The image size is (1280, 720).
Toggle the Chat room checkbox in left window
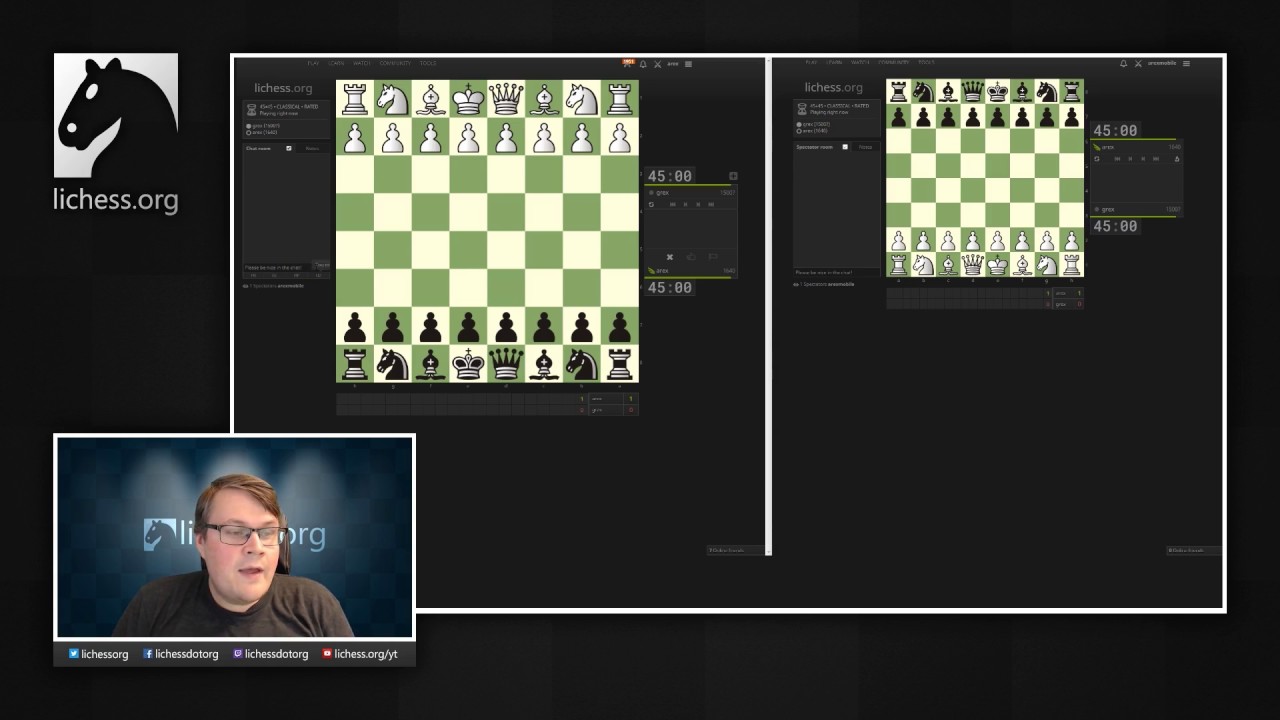289,148
